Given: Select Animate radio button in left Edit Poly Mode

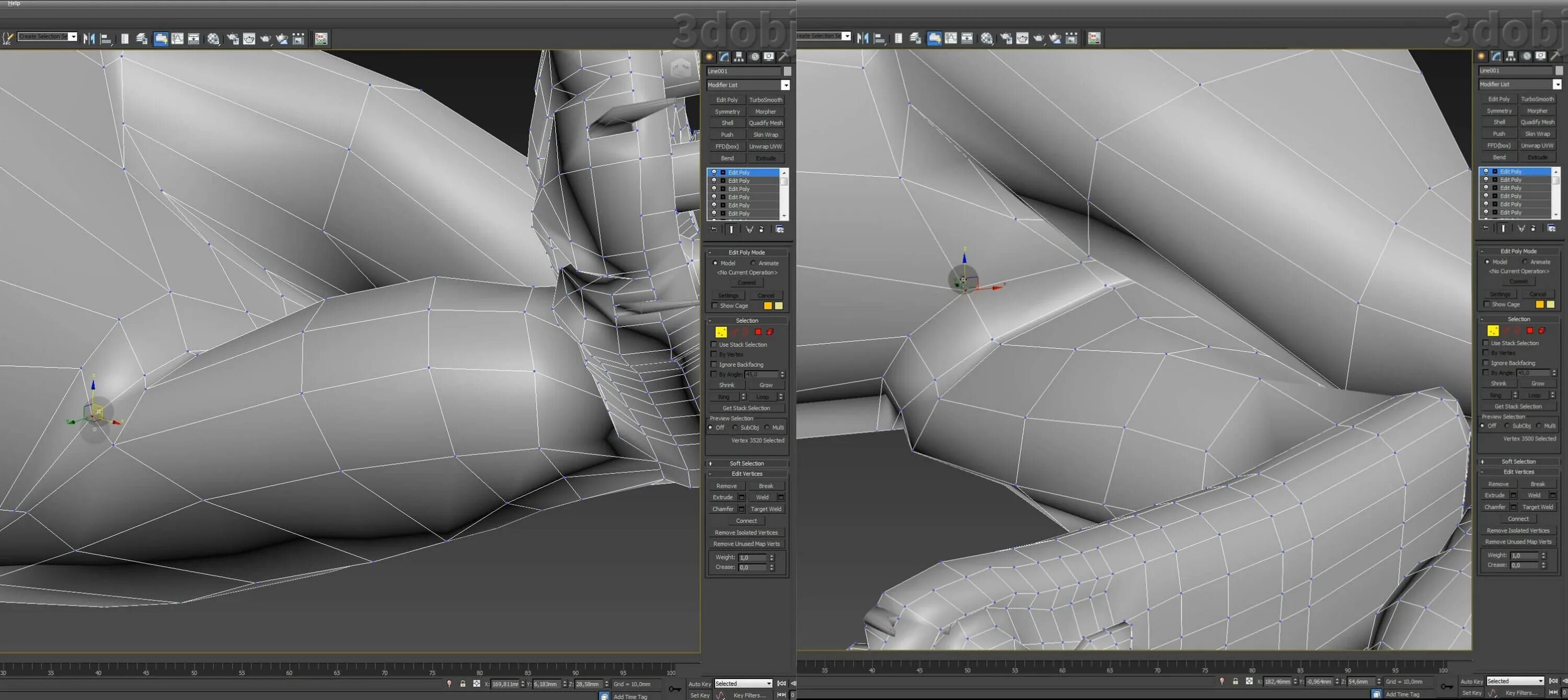Looking at the screenshot, I should (x=754, y=263).
